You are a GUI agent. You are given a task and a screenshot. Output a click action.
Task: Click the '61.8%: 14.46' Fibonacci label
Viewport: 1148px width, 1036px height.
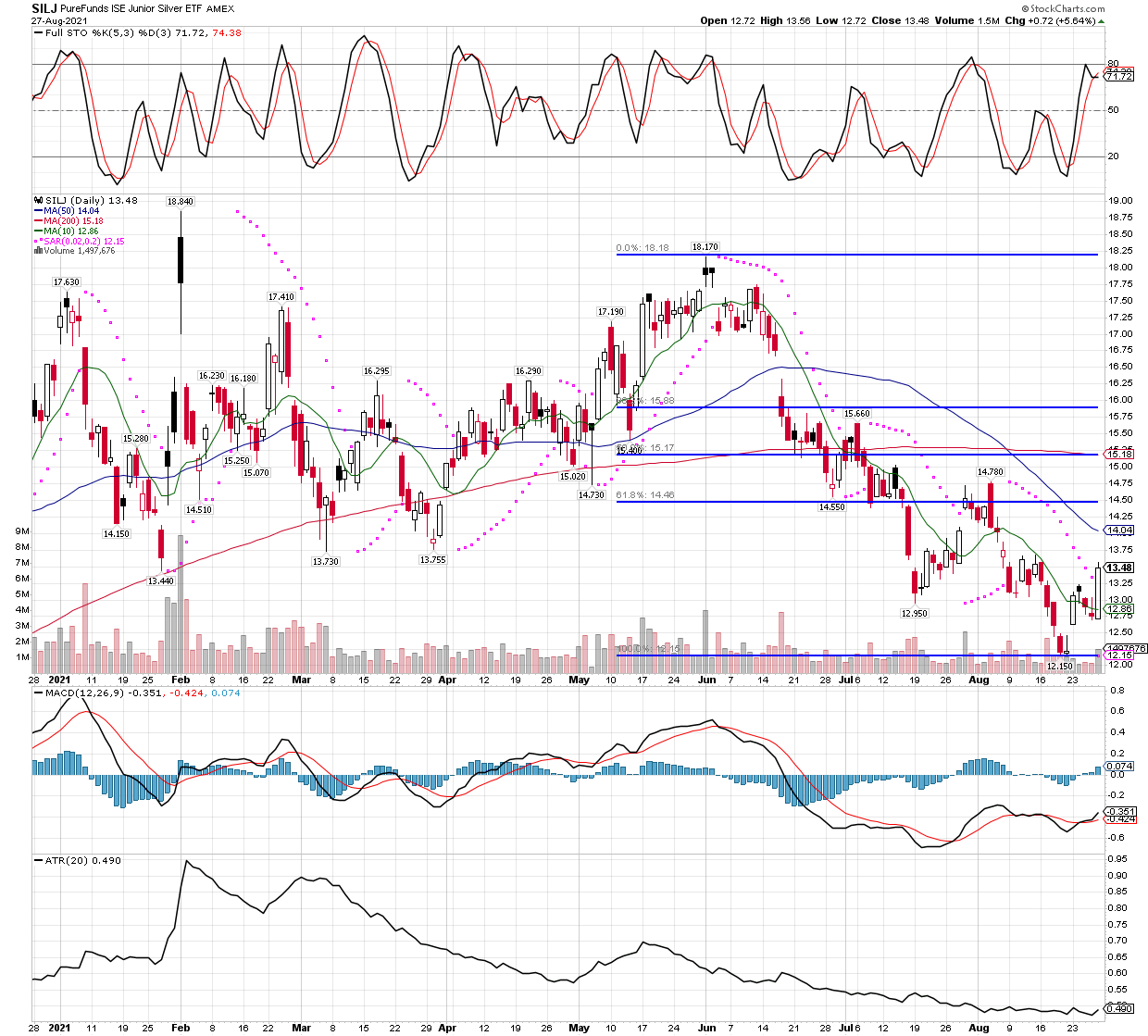pos(645,495)
